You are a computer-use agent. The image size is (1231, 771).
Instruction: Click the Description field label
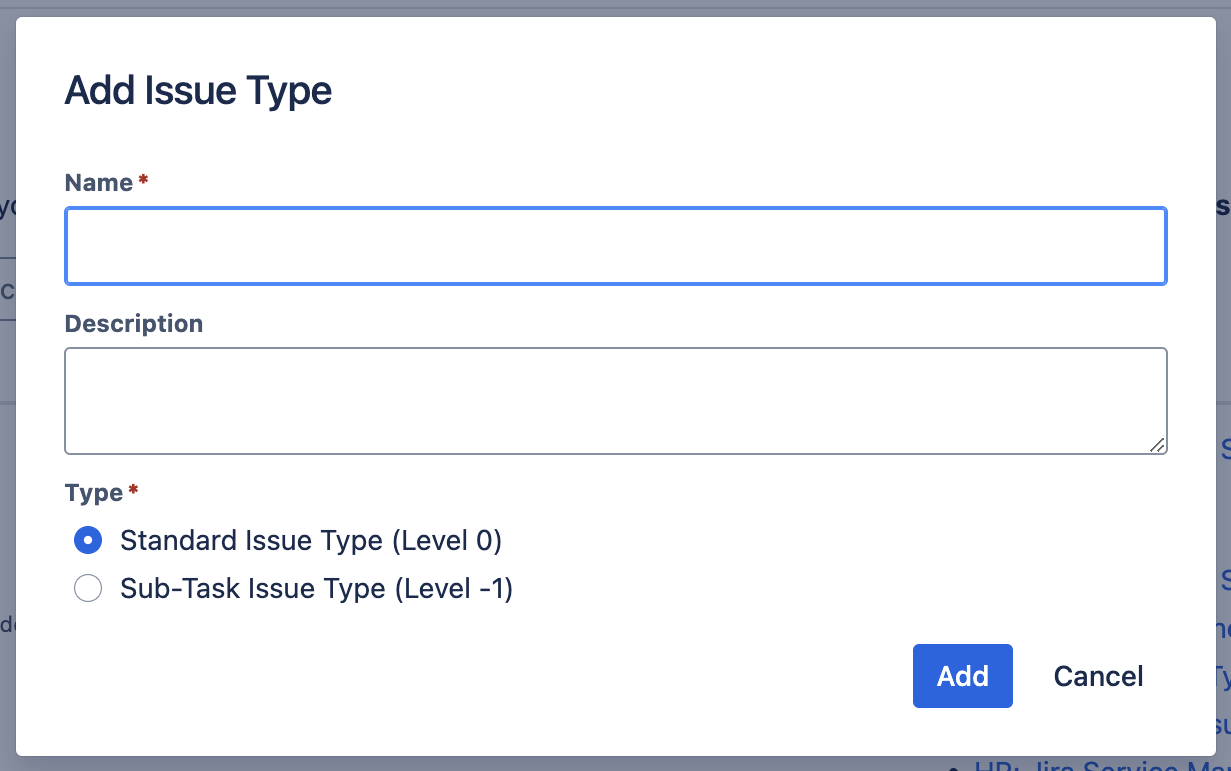point(133,324)
